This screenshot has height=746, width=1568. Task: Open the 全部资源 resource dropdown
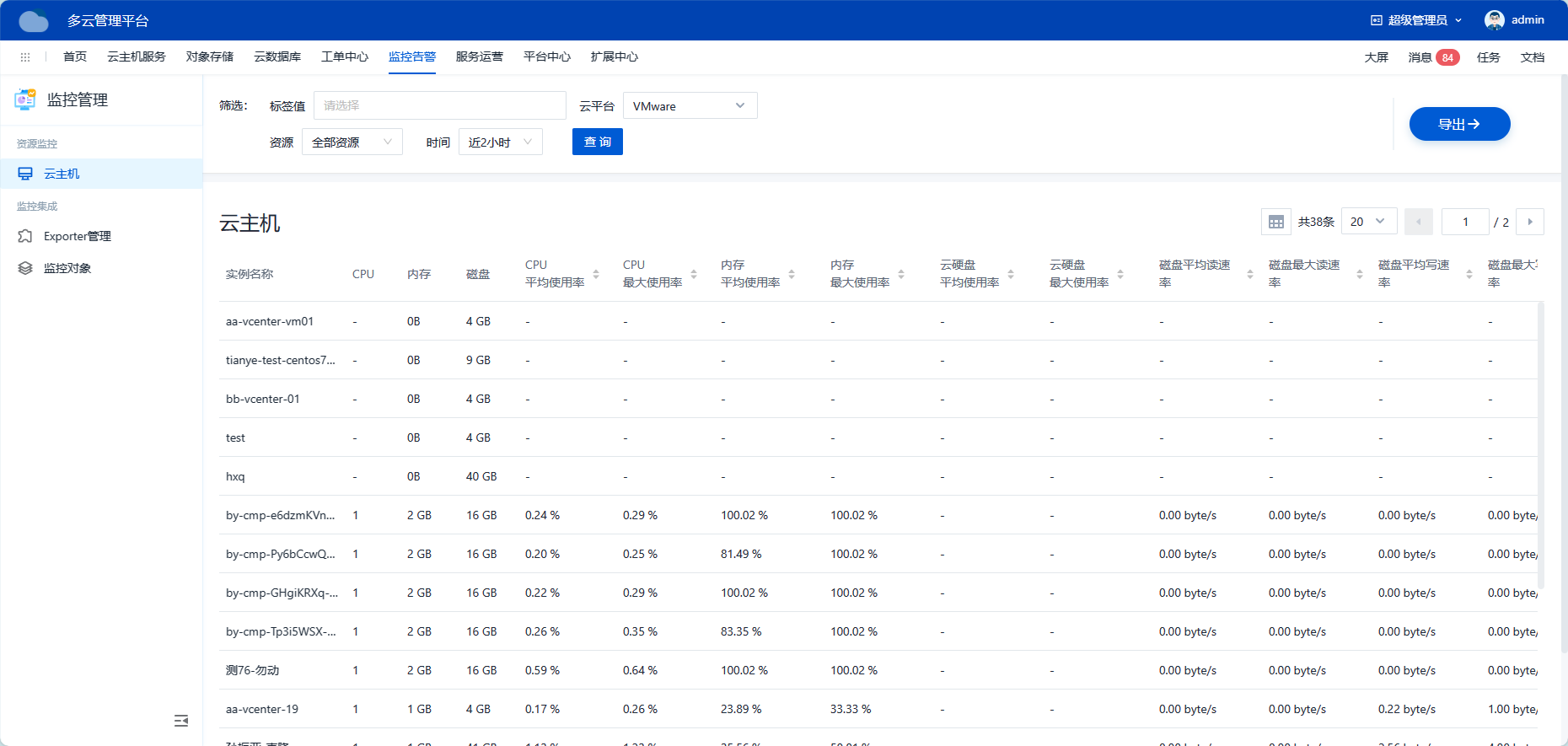pos(352,142)
